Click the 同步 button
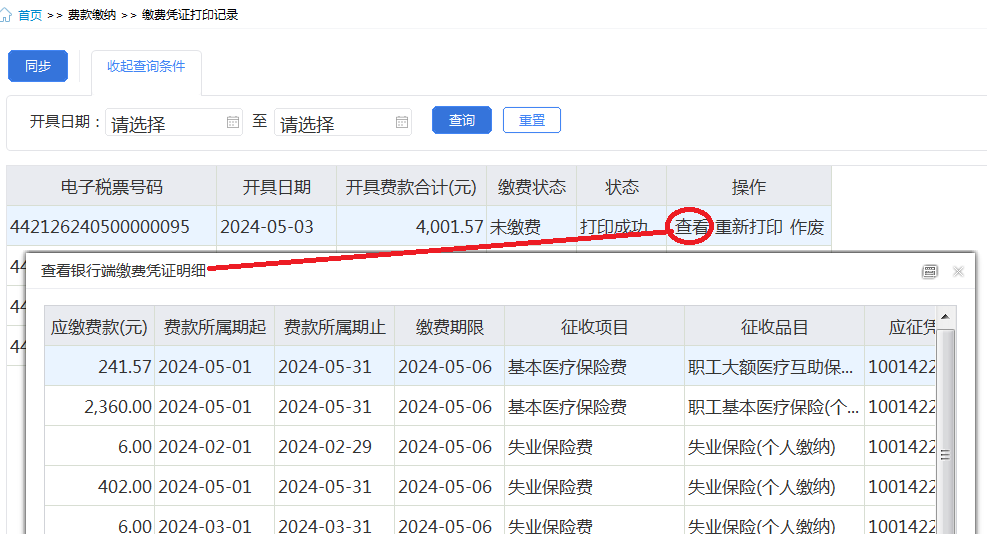Screen dimensions: 987x534 38,66
